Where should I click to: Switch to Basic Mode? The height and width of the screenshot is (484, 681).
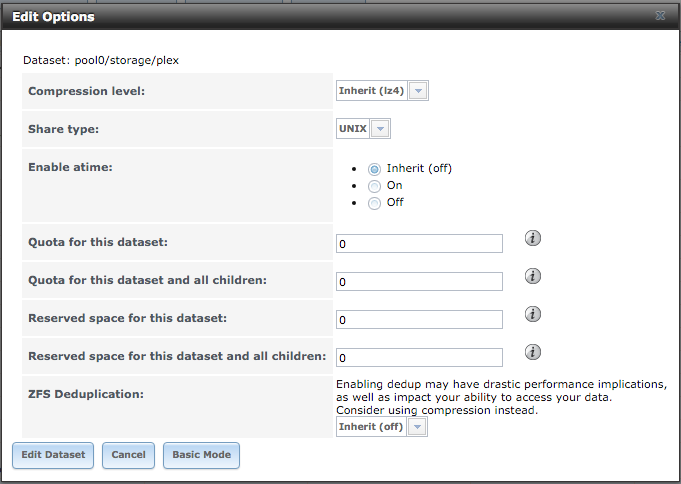pos(202,455)
